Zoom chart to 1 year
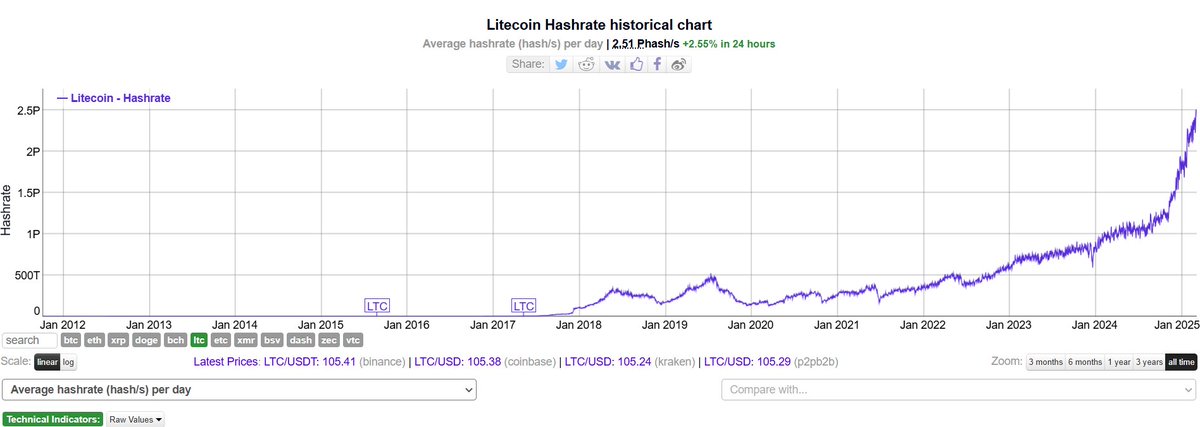The height and width of the screenshot is (427, 1200). [1118, 362]
